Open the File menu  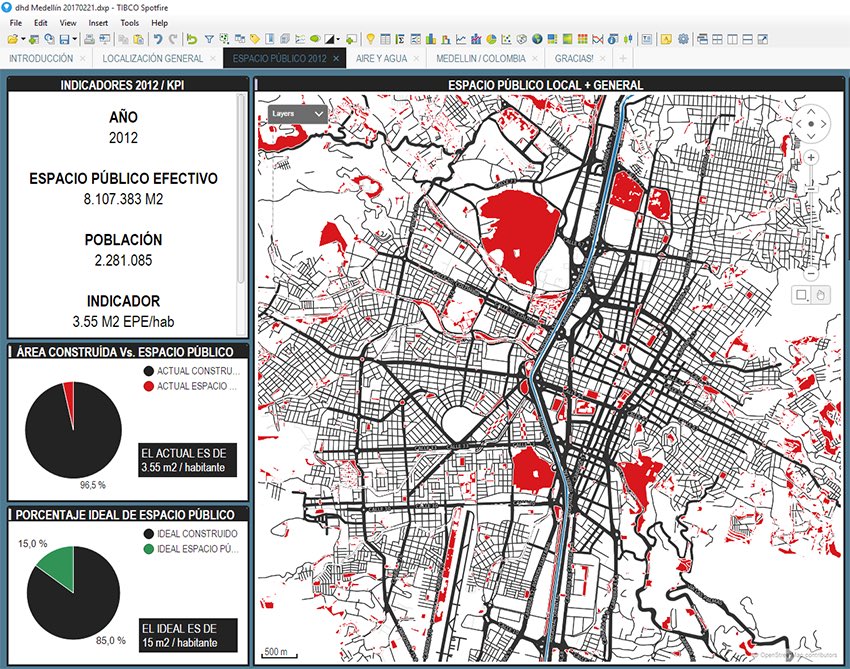(x=16, y=23)
